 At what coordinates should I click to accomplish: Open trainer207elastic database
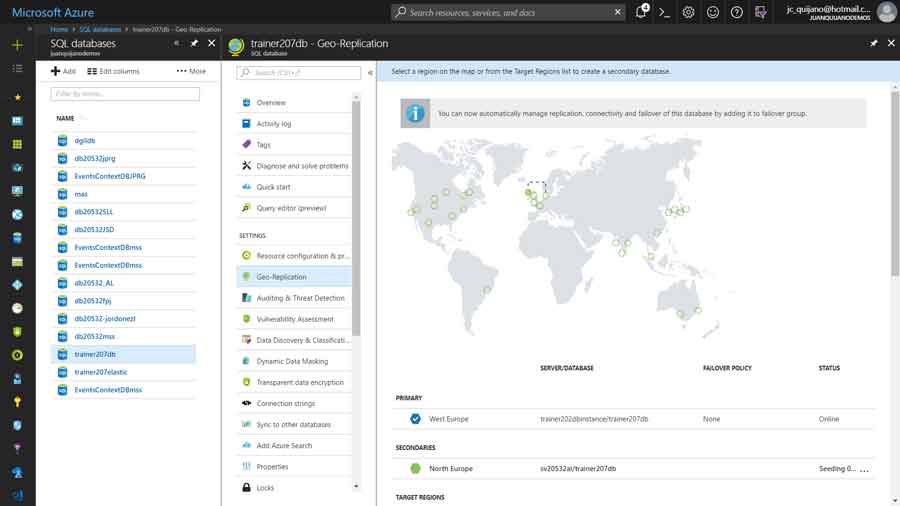click(x=100, y=372)
